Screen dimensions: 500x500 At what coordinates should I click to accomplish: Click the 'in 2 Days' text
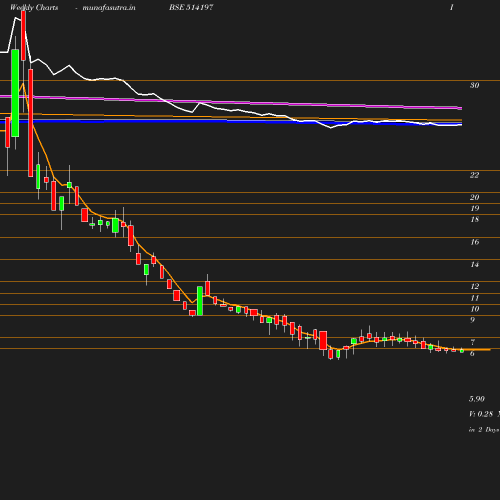click(x=484, y=430)
